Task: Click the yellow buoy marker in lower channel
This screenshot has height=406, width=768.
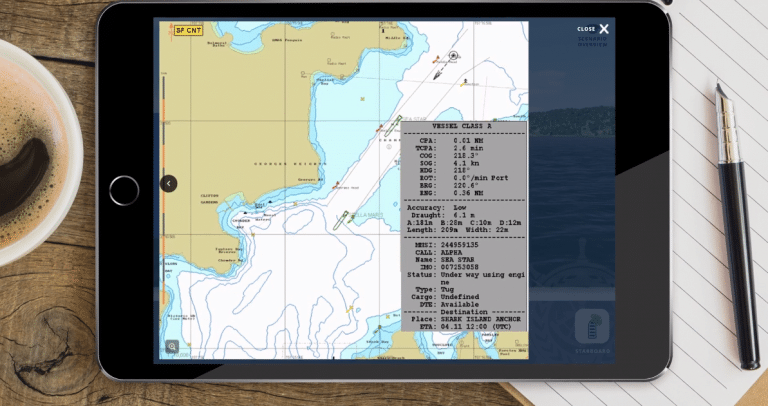Action: pos(350,309)
